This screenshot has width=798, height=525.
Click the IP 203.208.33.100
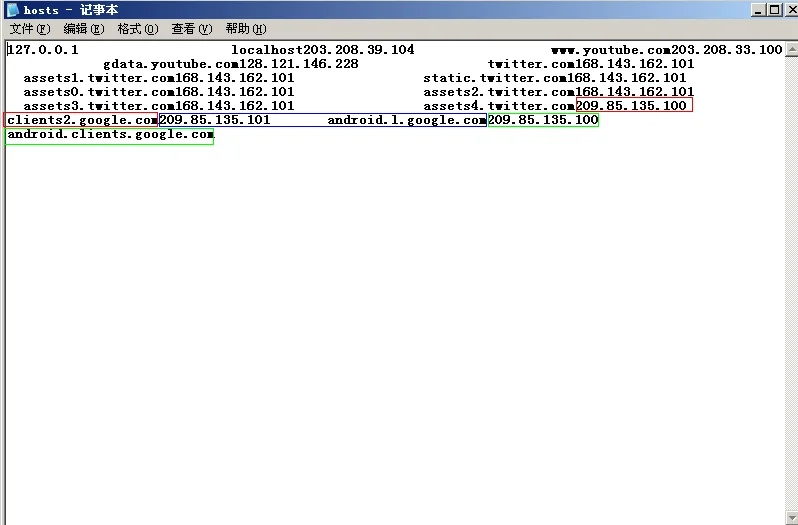727,50
